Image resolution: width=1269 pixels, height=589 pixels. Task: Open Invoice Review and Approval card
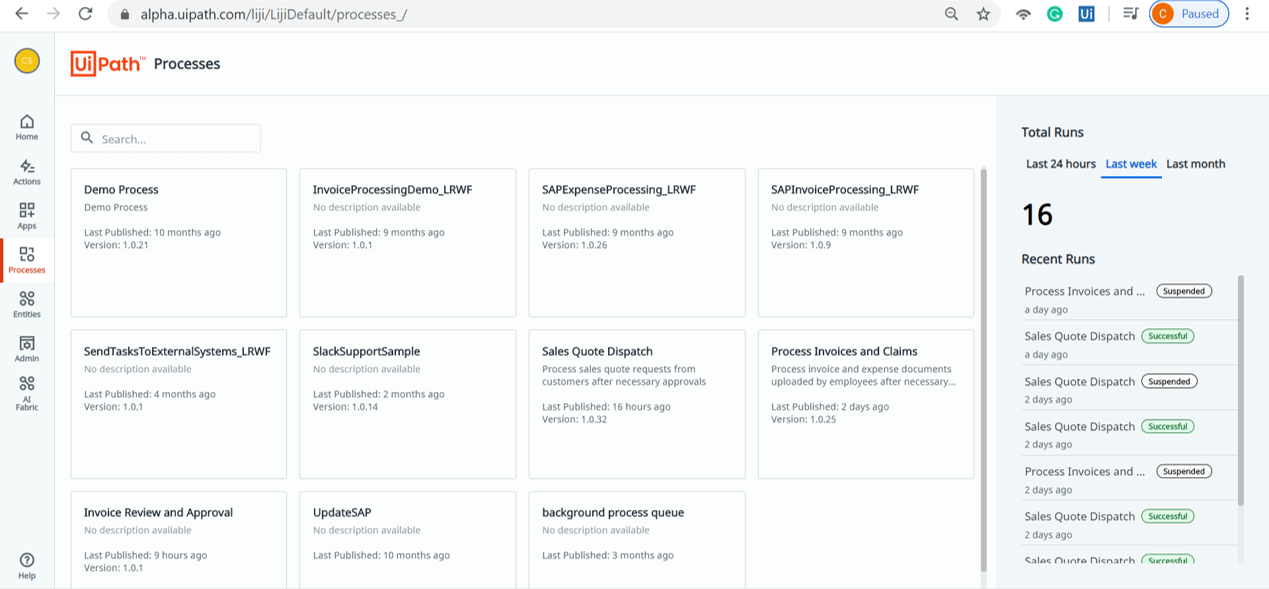pyautogui.click(x=179, y=540)
